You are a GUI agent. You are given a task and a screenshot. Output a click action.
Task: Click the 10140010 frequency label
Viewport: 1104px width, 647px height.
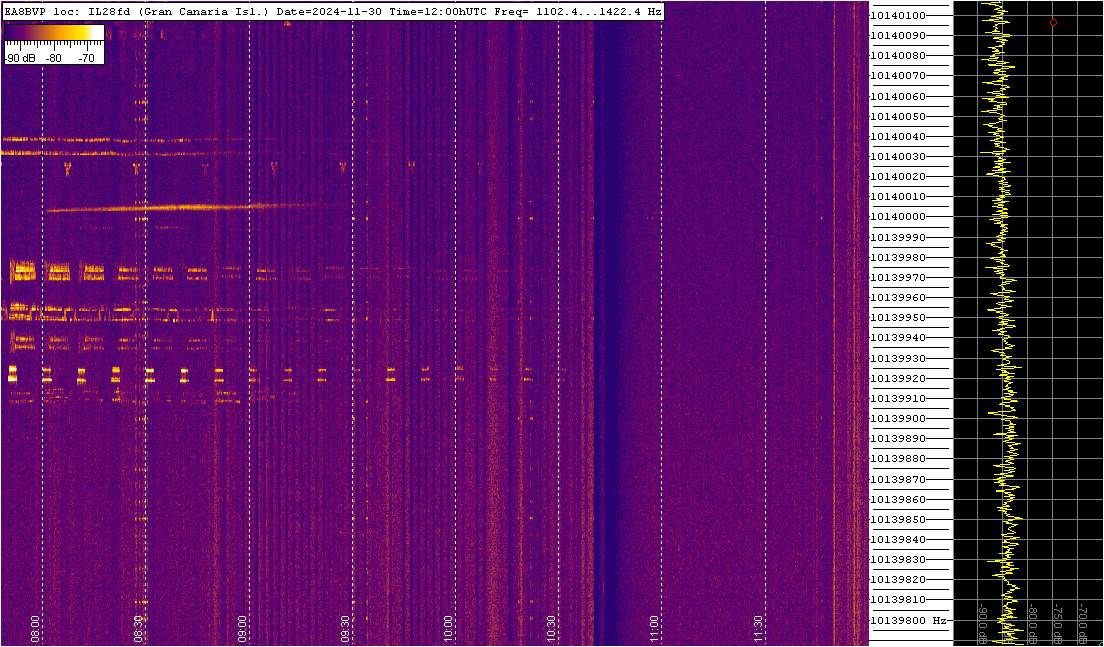(x=898, y=197)
